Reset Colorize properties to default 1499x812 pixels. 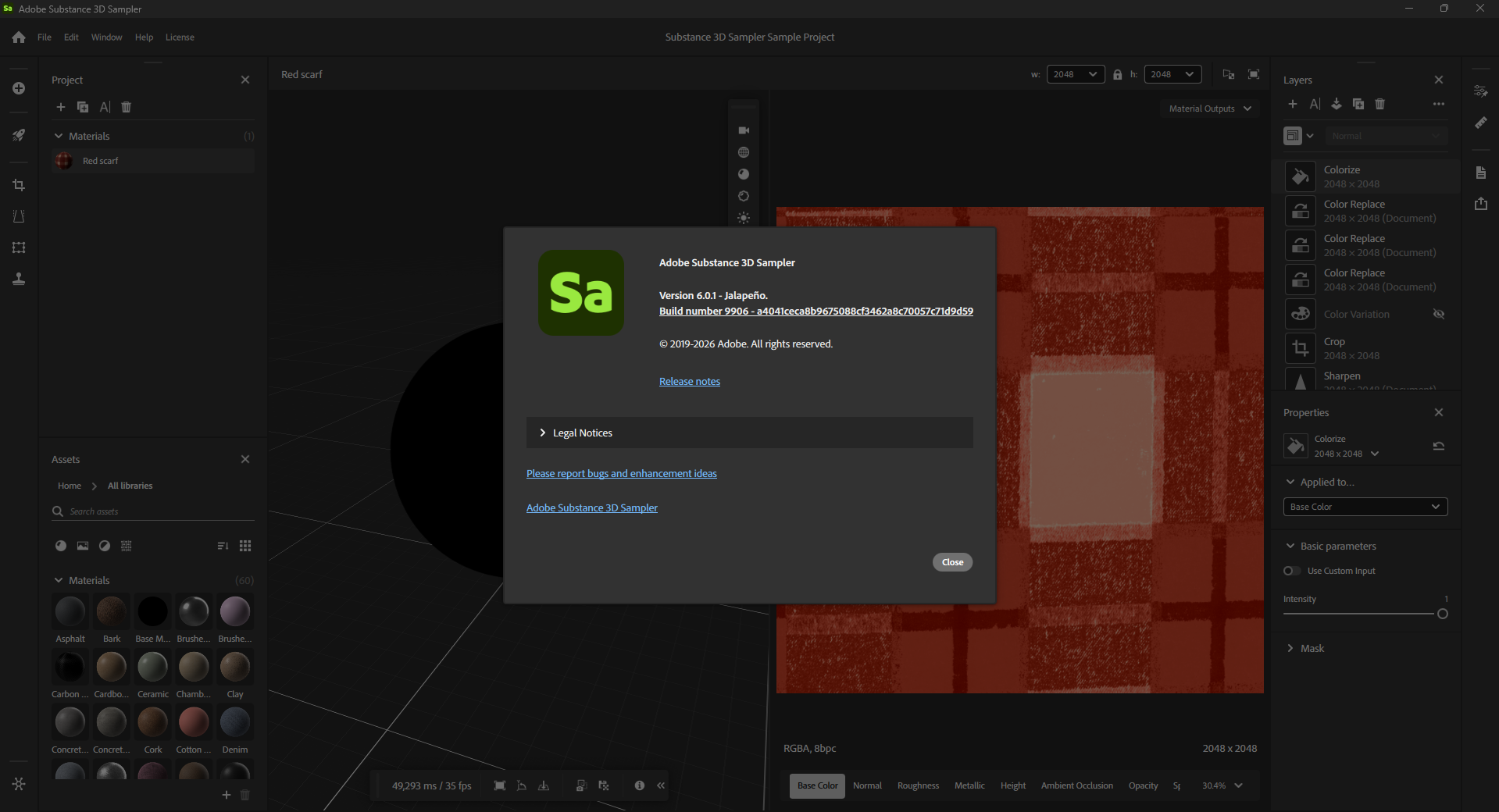pyautogui.click(x=1439, y=446)
